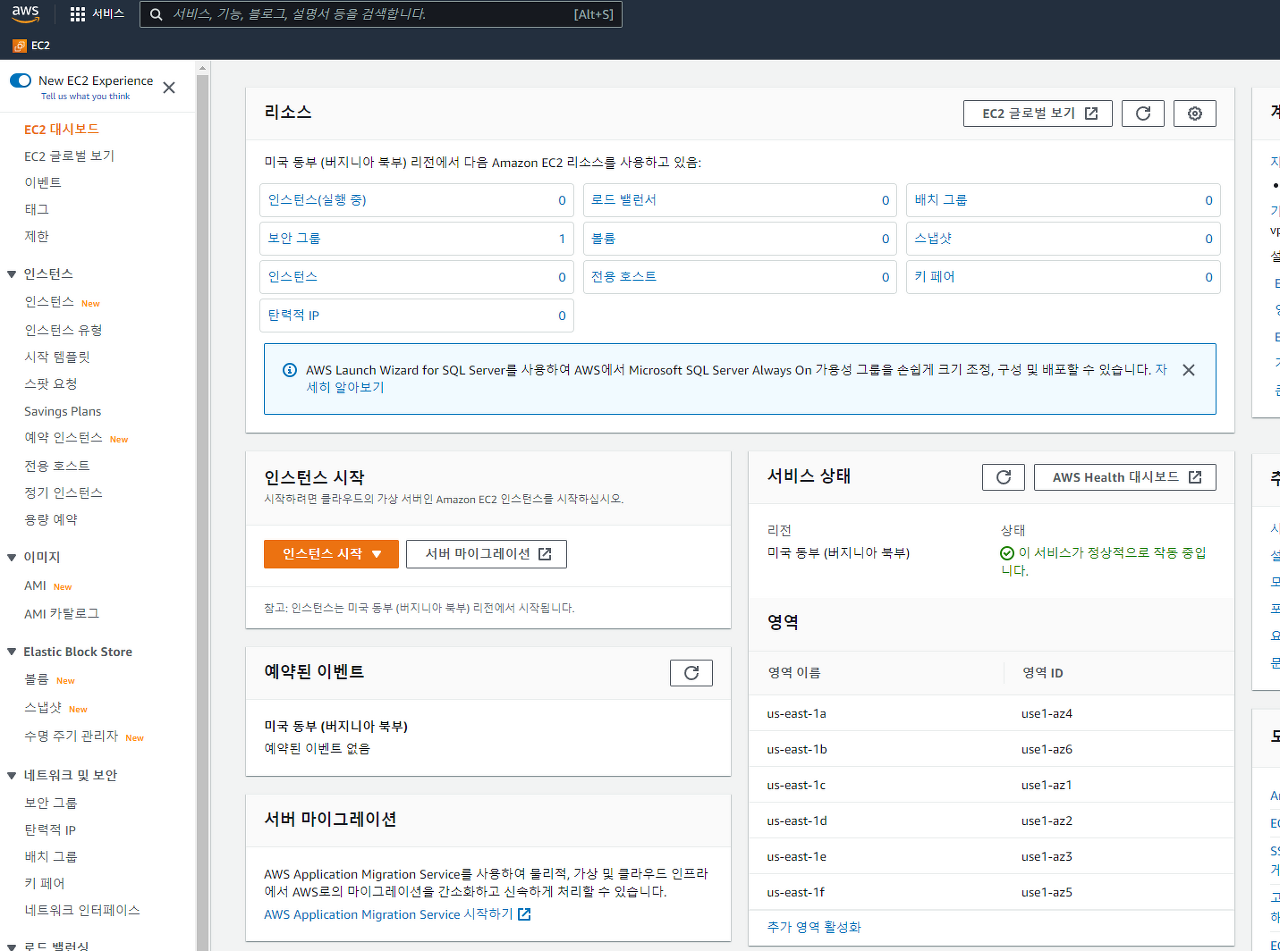1280x951 pixels.
Task: Open 키 페어 resource card
Action: point(1063,277)
